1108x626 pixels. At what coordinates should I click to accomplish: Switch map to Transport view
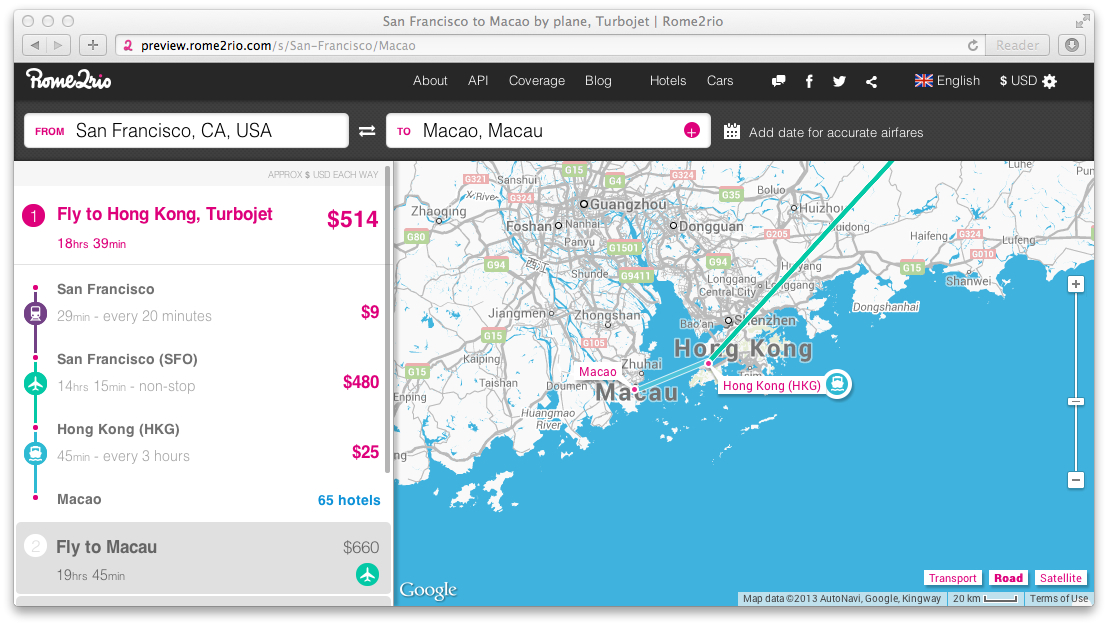pyautogui.click(x=953, y=578)
